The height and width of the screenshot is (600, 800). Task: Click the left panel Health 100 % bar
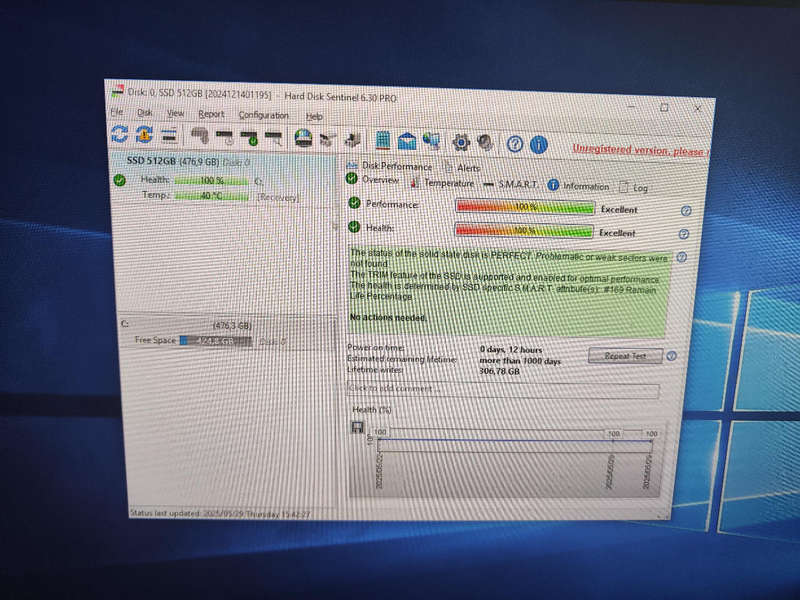click(x=211, y=181)
